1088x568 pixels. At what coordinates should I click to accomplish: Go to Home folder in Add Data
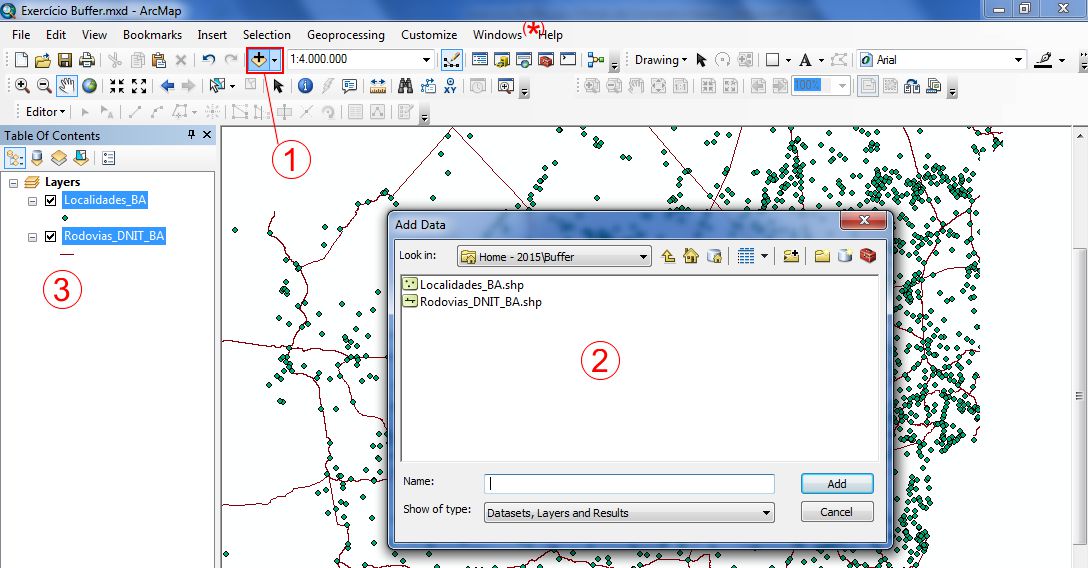tap(690, 256)
